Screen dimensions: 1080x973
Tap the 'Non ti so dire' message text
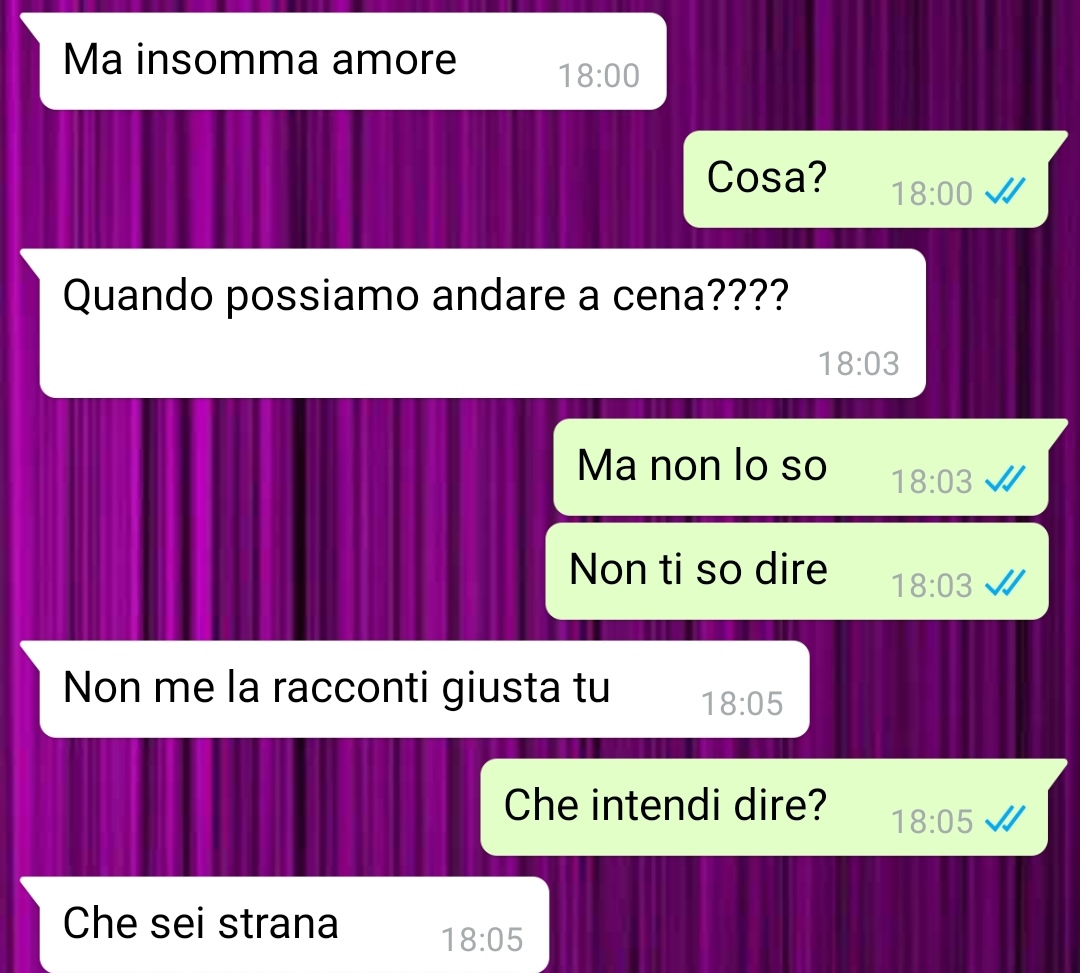[698, 569]
